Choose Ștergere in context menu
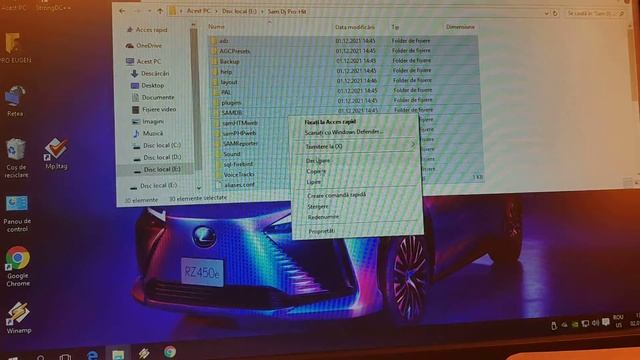This screenshot has width=640, height=360. [318, 207]
